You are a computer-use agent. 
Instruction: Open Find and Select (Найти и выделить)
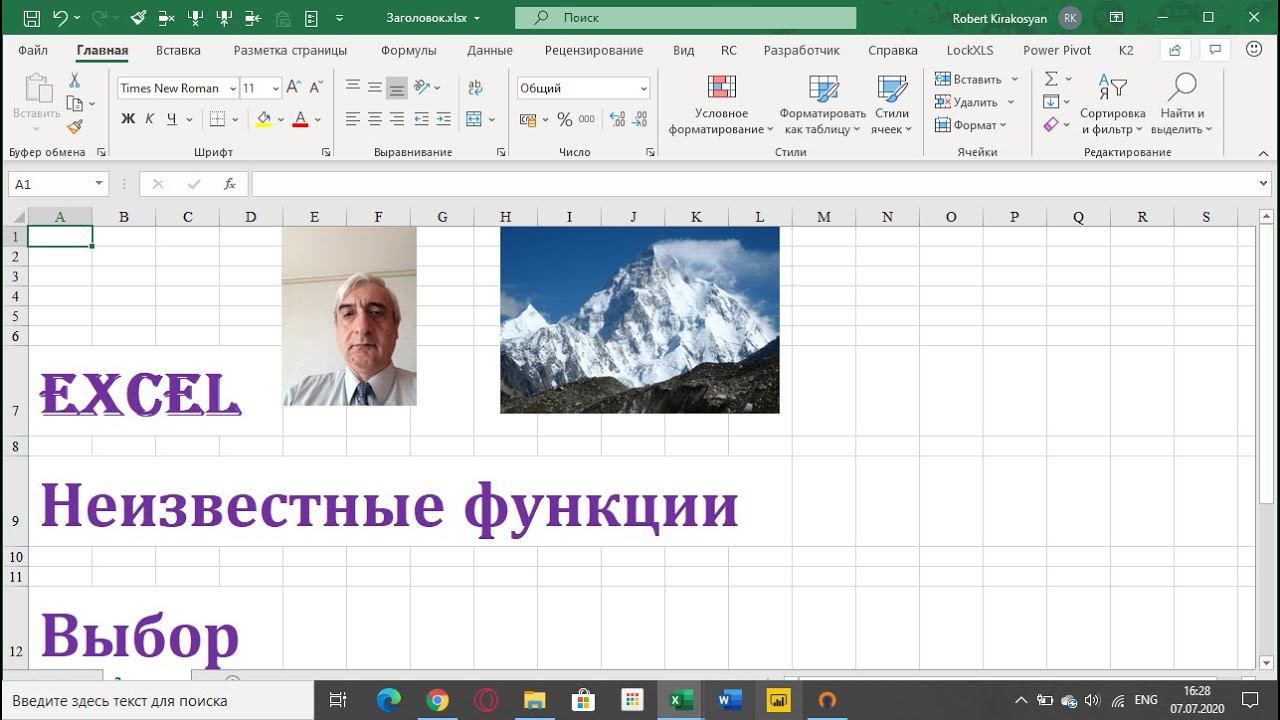pos(1182,105)
